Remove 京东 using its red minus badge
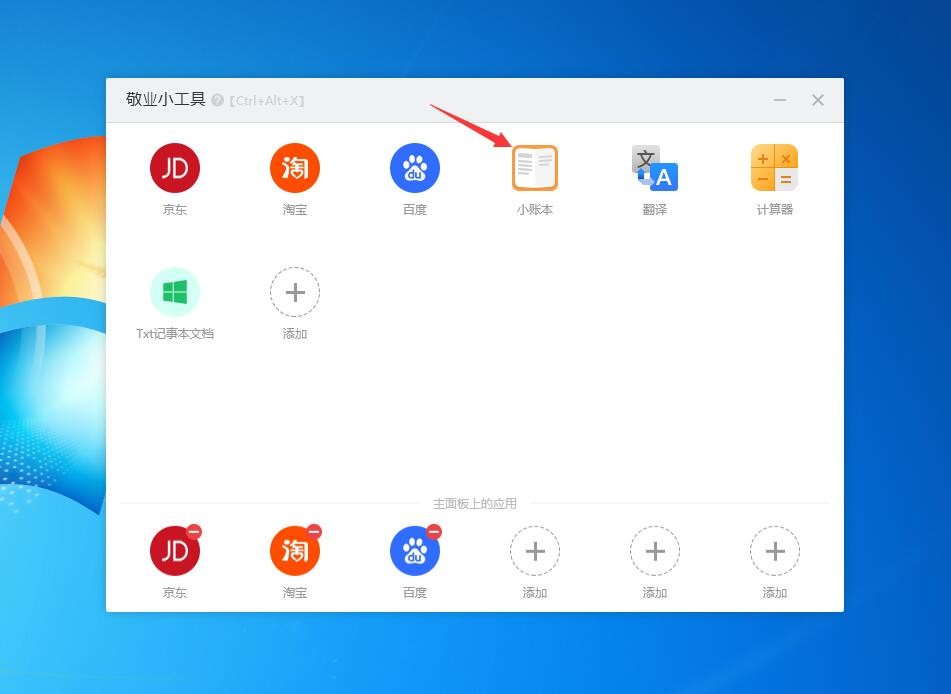Image resolution: width=951 pixels, height=694 pixels. pyautogui.click(x=194, y=531)
